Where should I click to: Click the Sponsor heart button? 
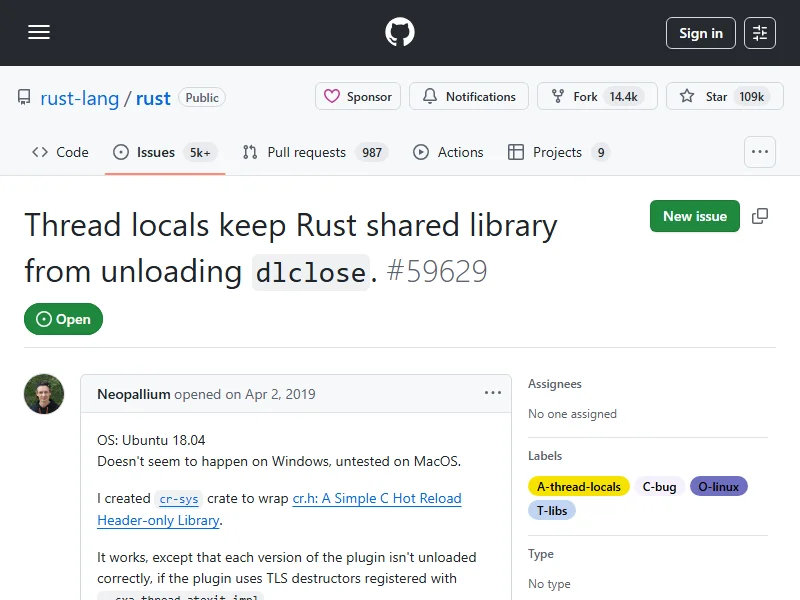358,97
